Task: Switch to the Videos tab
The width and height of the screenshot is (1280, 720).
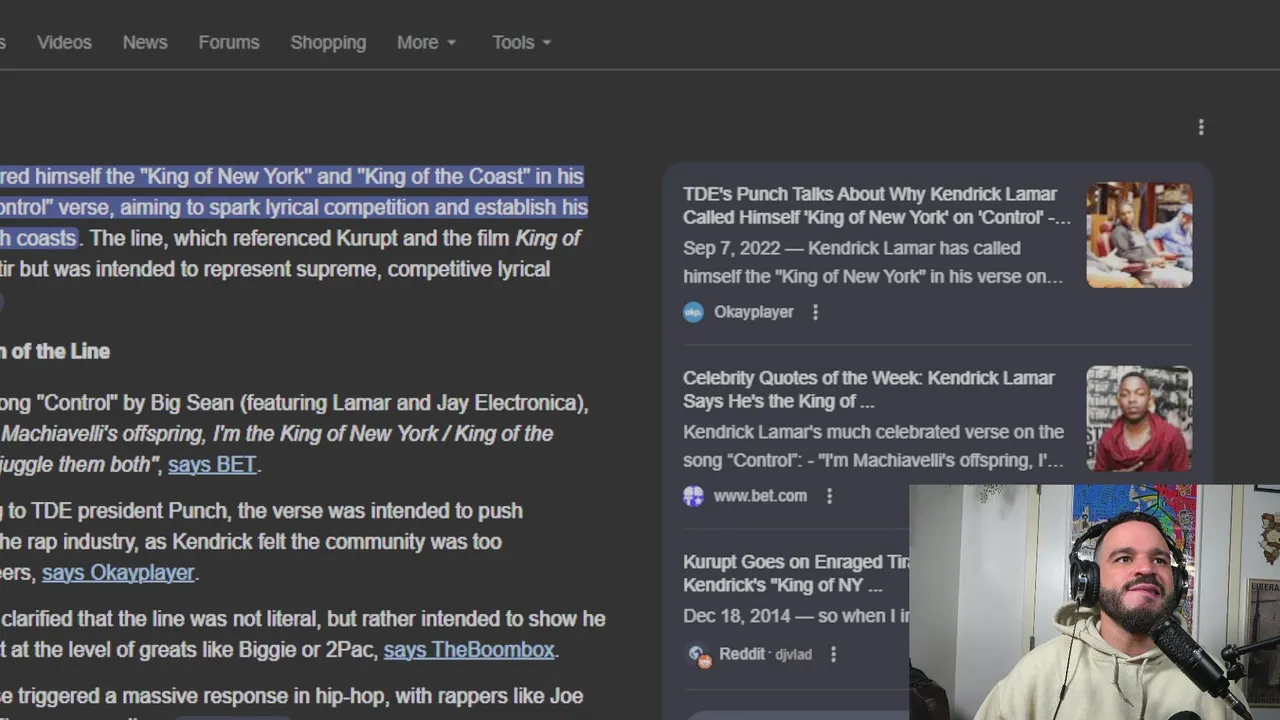Action: pos(64,42)
